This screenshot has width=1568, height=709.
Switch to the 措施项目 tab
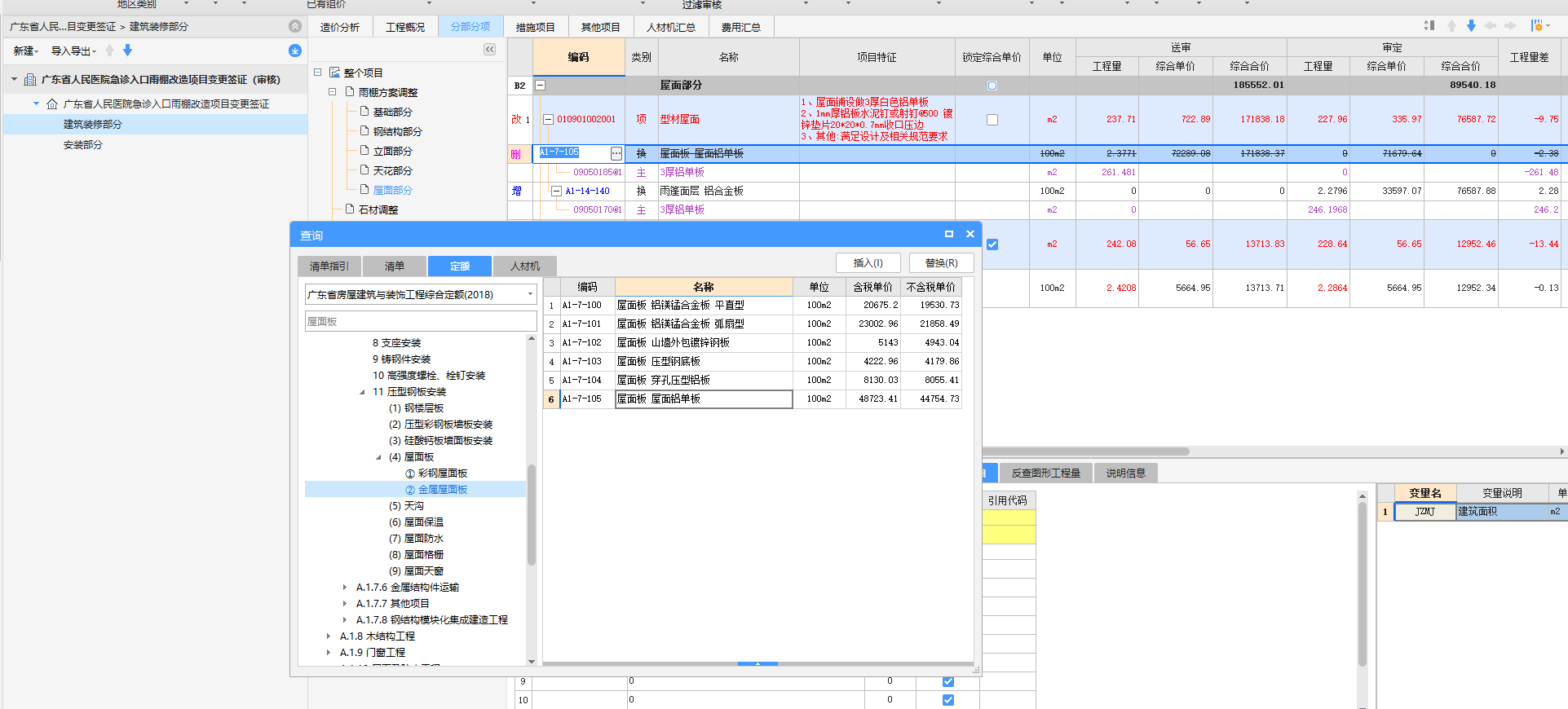(536, 27)
